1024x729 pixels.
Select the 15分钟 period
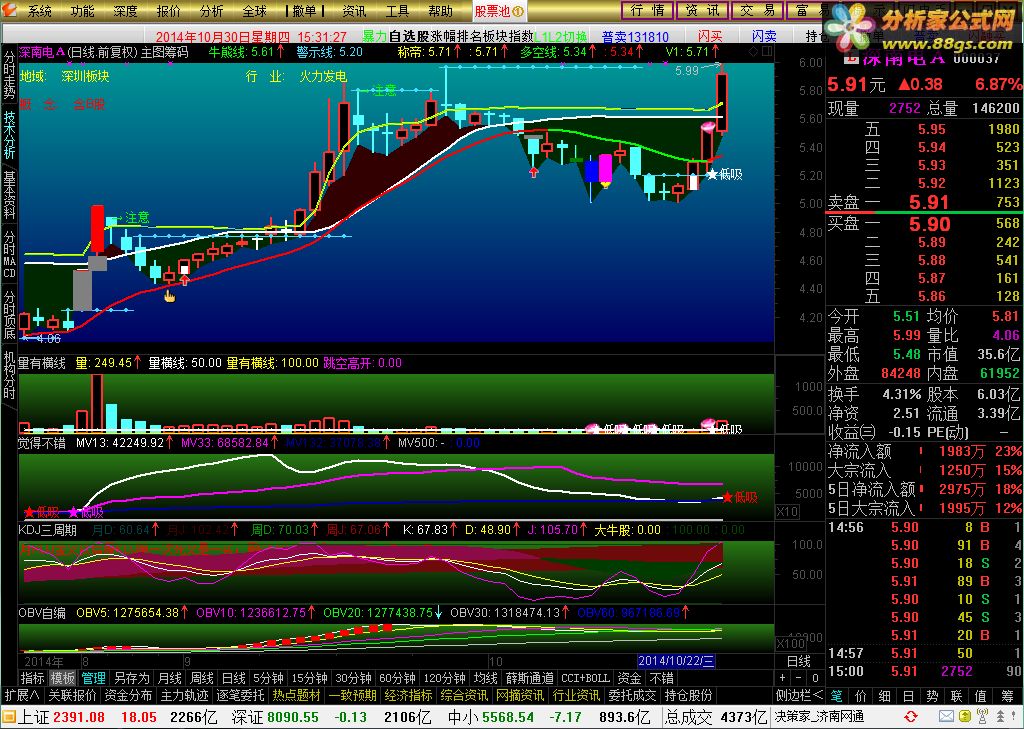[310, 679]
